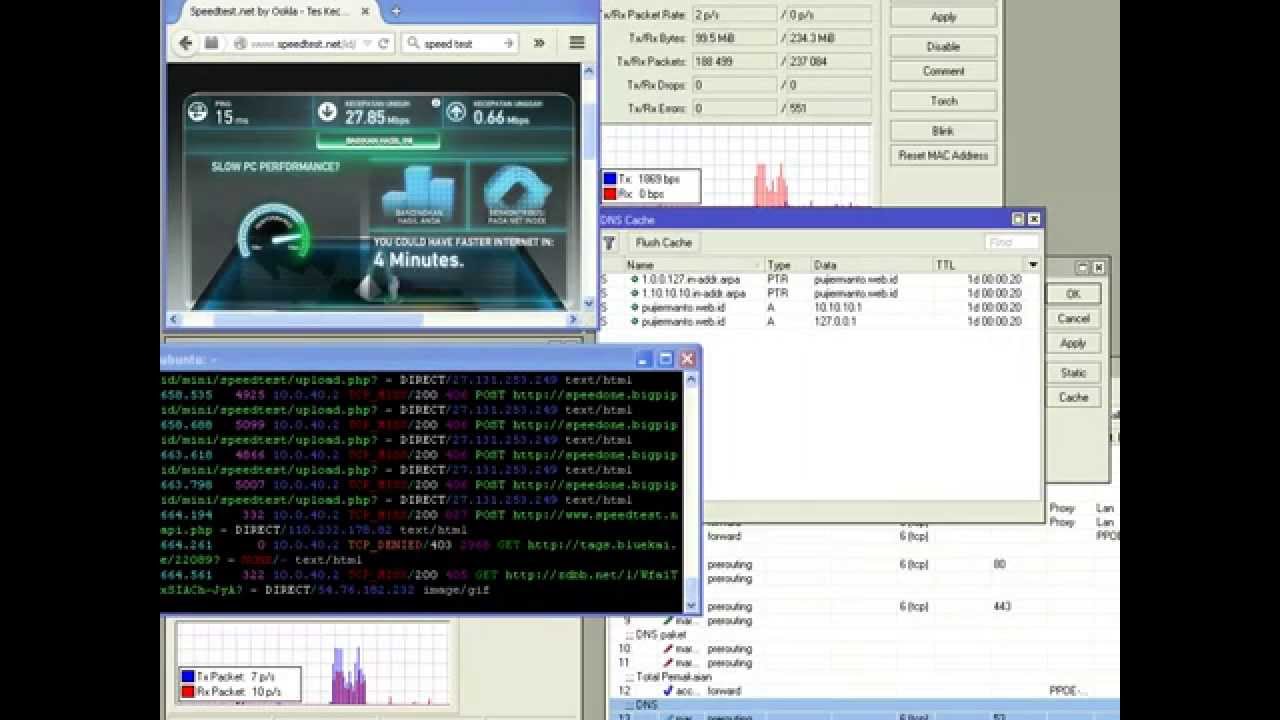
Task: Click the globe icon in address bar
Action: pos(240,44)
